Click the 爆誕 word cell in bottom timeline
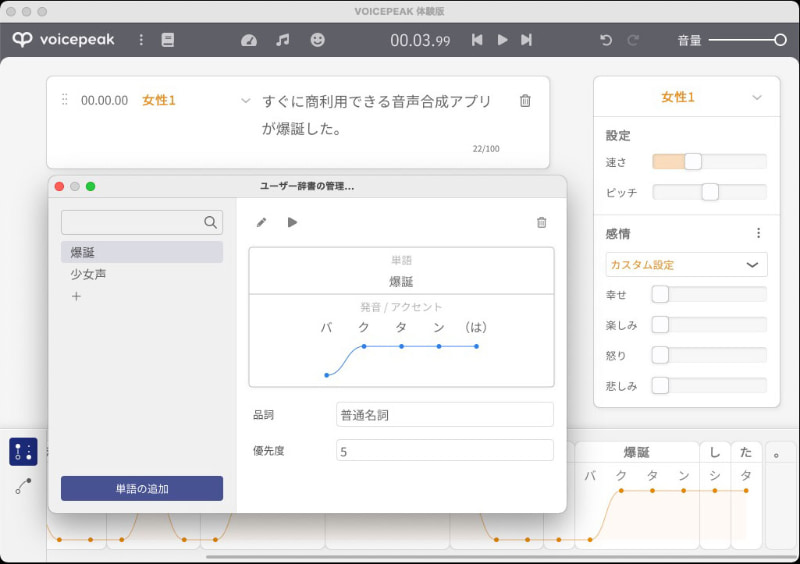Image resolution: width=800 pixels, height=564 pixels. tap(637, 453)
